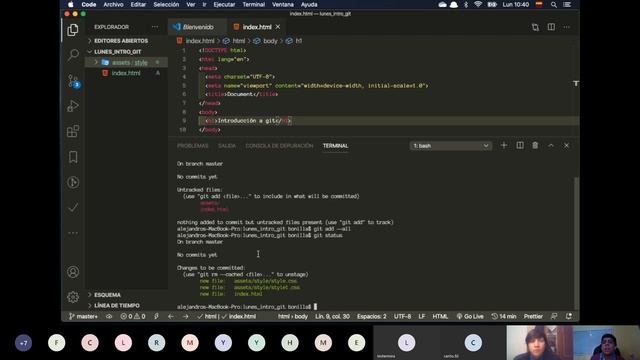Click the feedback icon in status bar
640x360 pixels.
click(554, 316)
